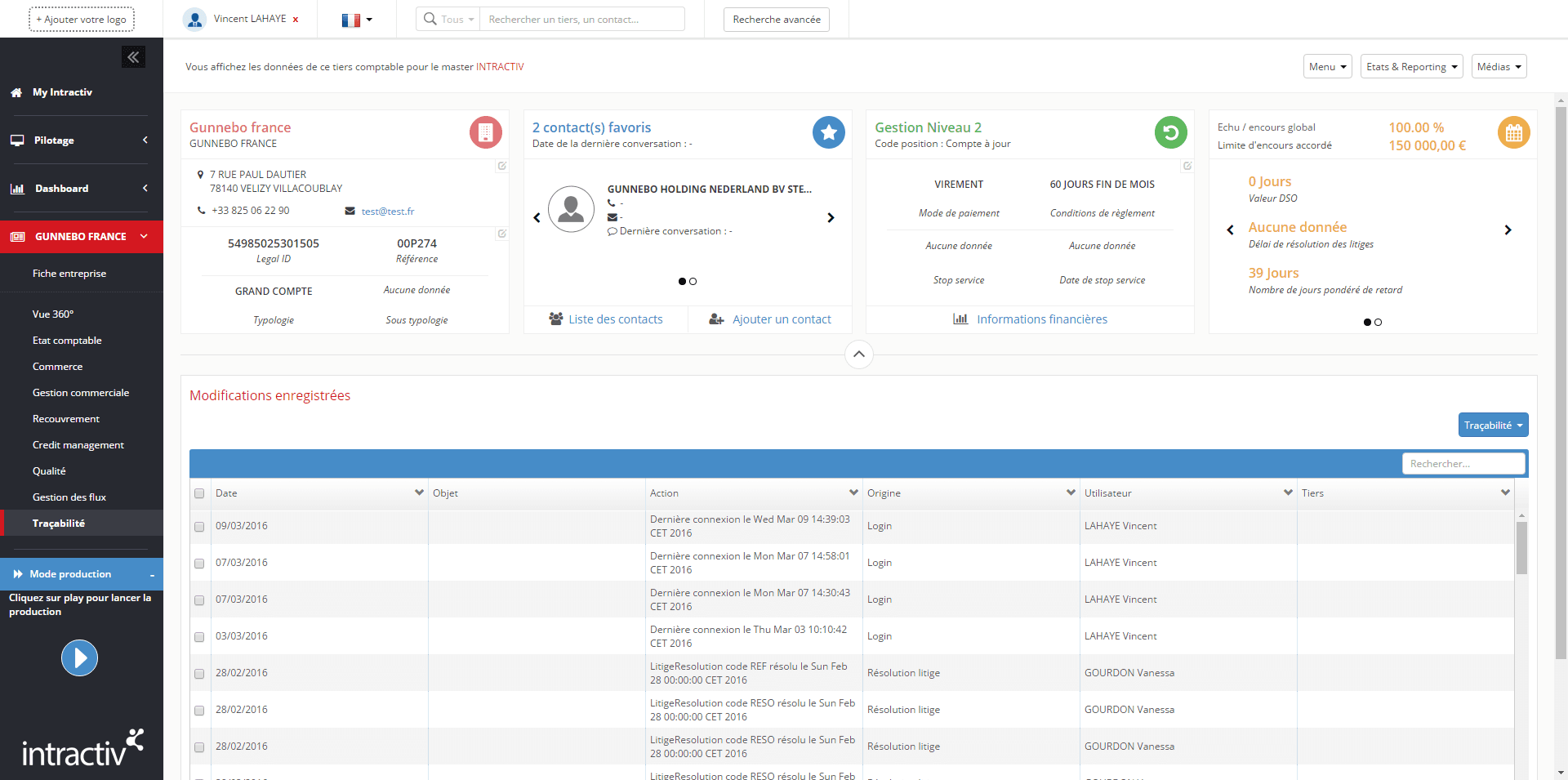The image size is (1568, 780).
Task: Check the first 28/02/2016 row checkbox
Action: click(199, 674)
